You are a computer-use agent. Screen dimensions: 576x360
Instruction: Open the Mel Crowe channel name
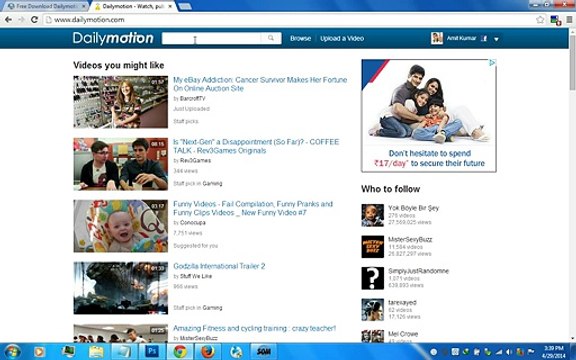pyautogui.click(x=403, y=334)
